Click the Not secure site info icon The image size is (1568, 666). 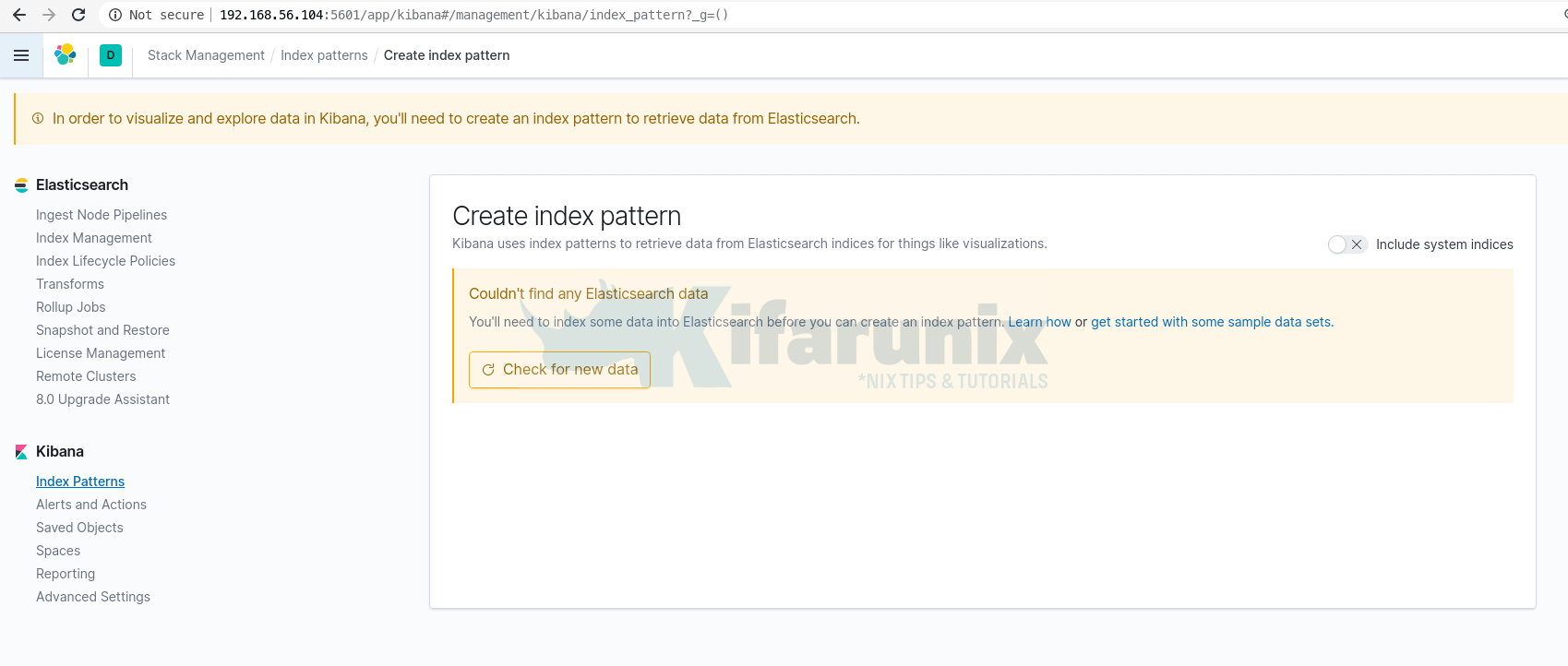(x=115, y=15)
